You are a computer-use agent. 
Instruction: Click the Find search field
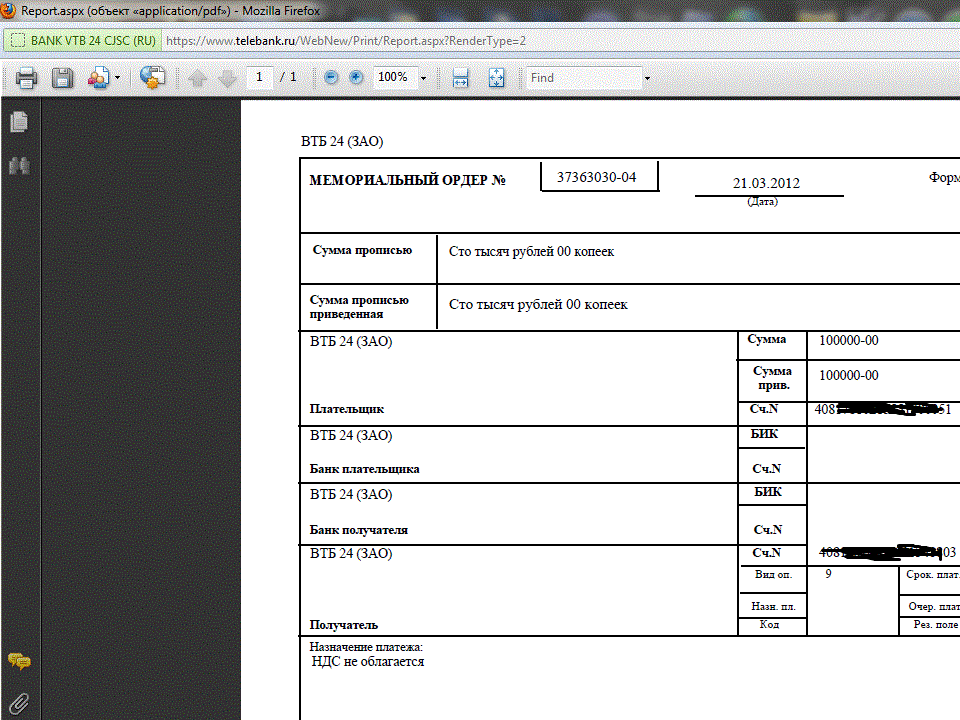[583, 78]
